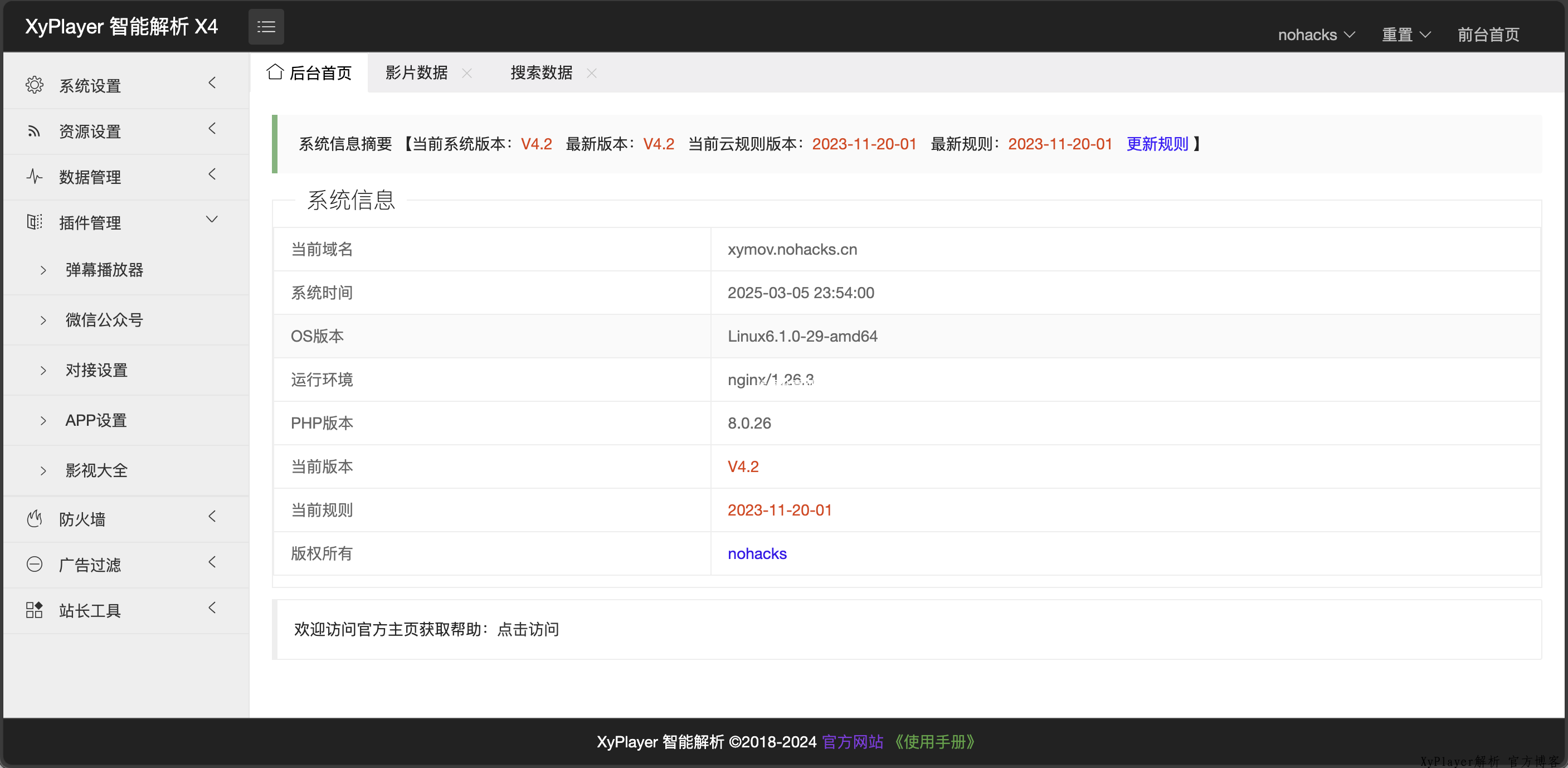Switch to the 搜索数据 tab

click(x=541, y=73)
